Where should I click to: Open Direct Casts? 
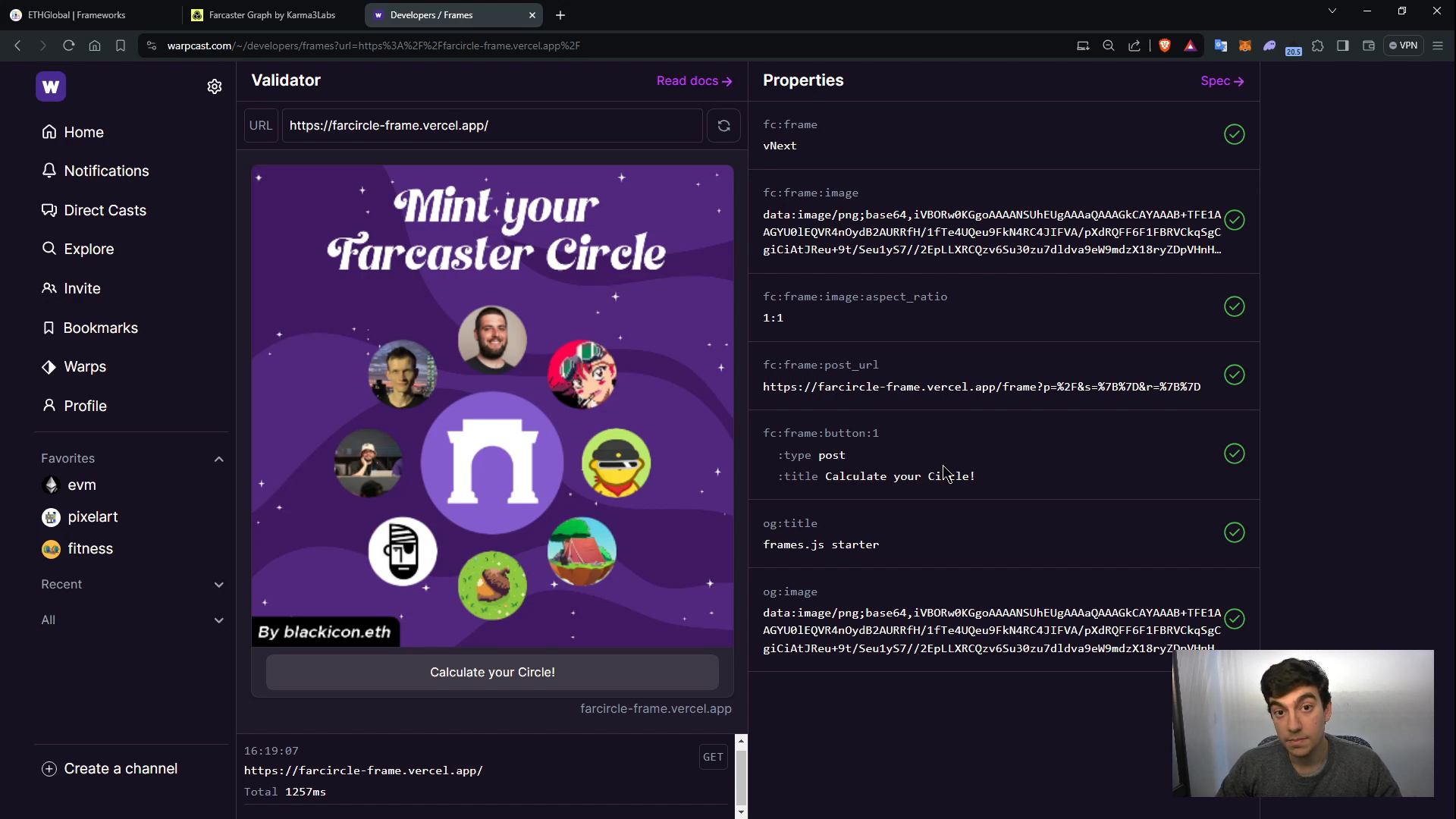94,210
